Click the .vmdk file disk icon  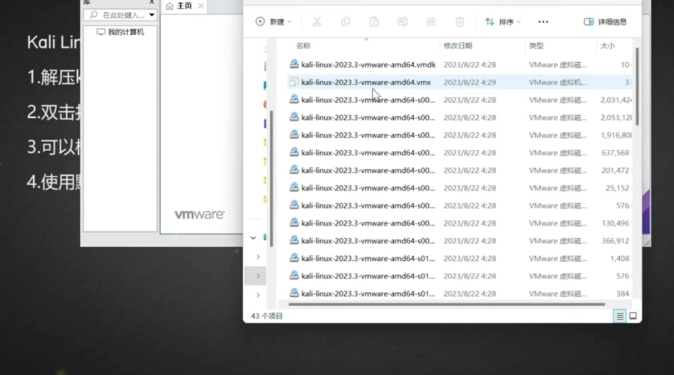coord(294,64)
